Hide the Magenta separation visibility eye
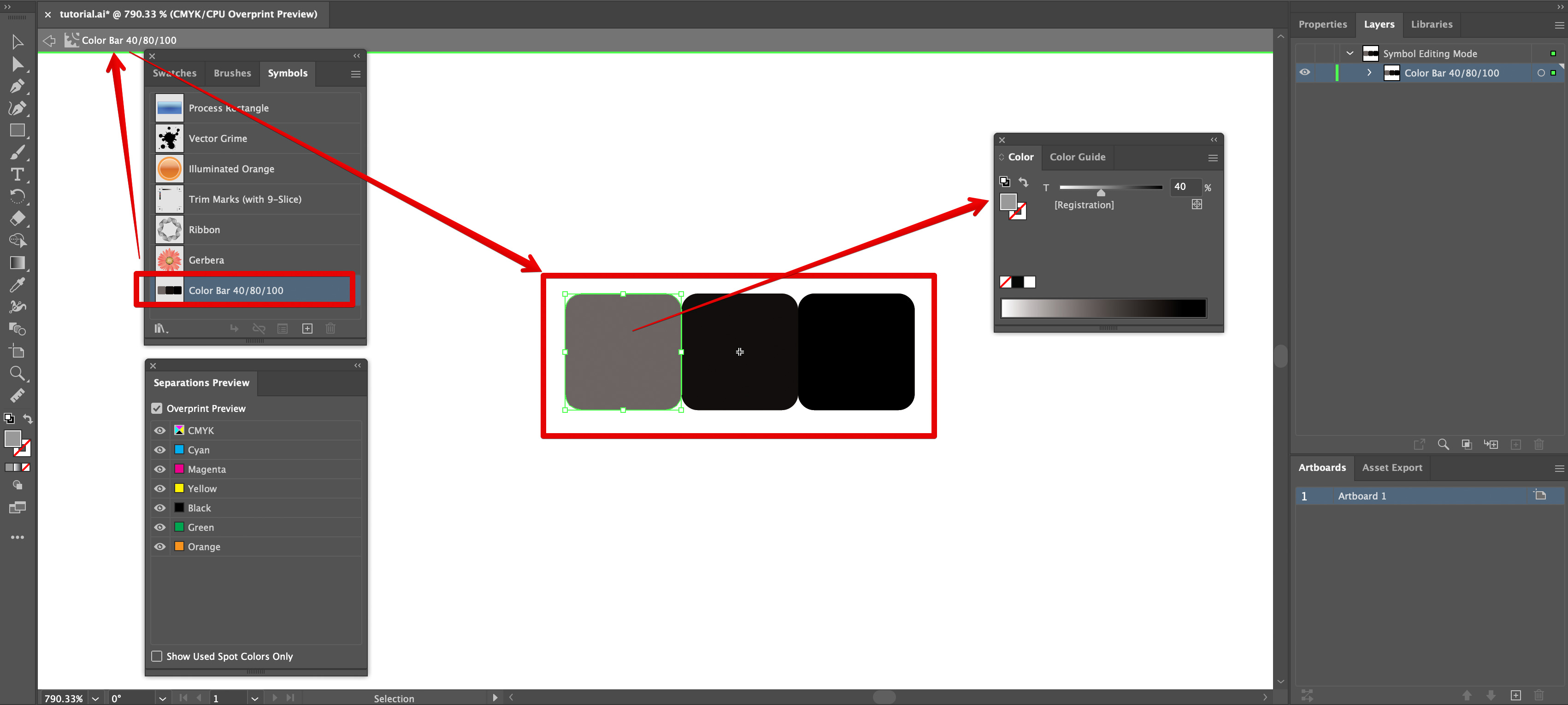This screenshot has width=1568, height=705. coord(159,469)
